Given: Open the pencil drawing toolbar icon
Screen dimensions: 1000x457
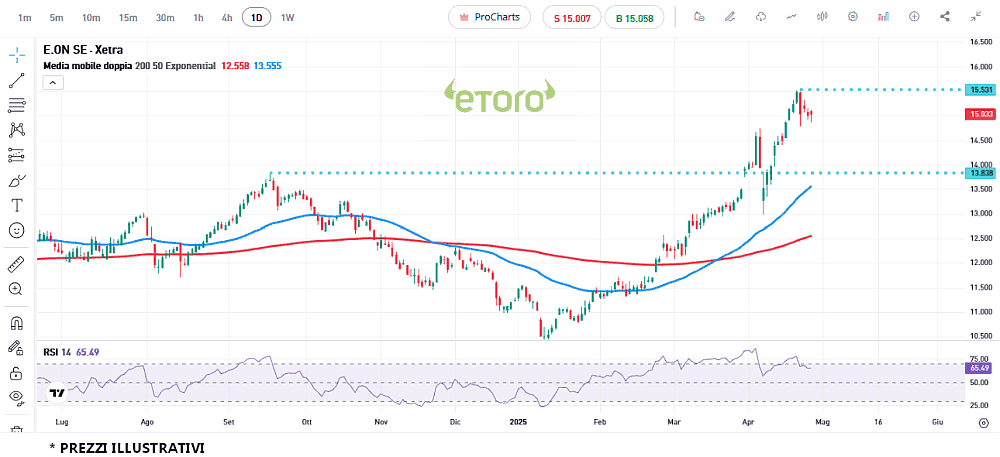Looking at the screenshot, I should tap(730, 17).
